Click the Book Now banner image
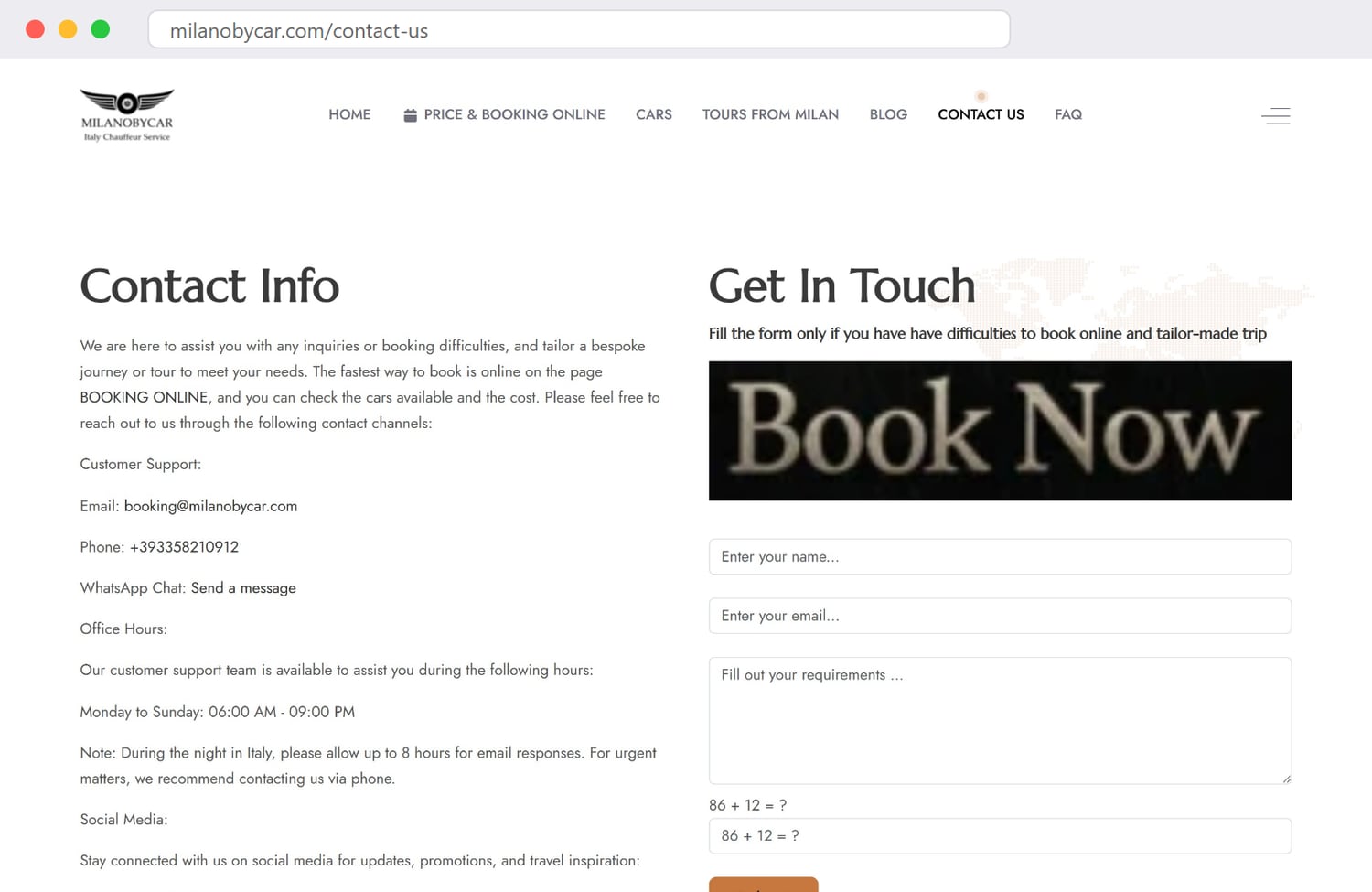The height and width of the screenshot is (892, 1372). pos(1000,431)
